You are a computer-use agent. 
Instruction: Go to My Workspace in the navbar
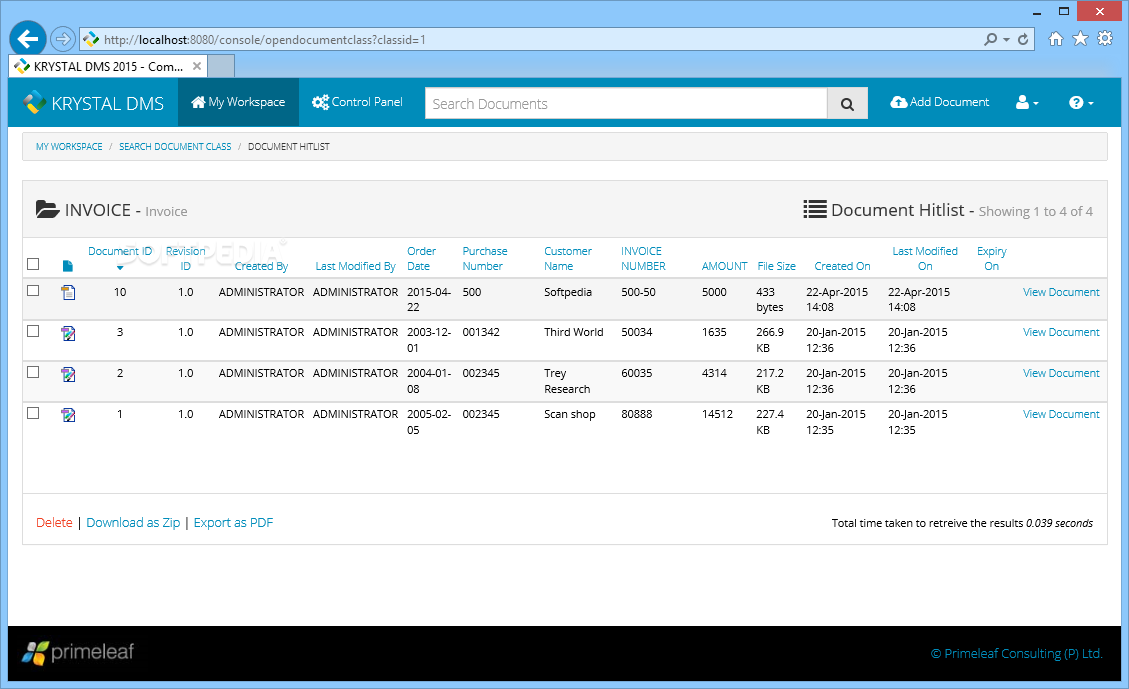point(238,102)
